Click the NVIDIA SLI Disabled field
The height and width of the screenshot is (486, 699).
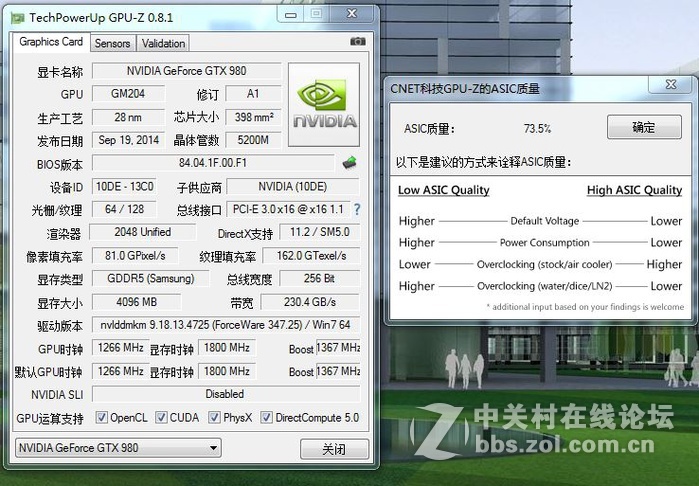click(226, 394)
